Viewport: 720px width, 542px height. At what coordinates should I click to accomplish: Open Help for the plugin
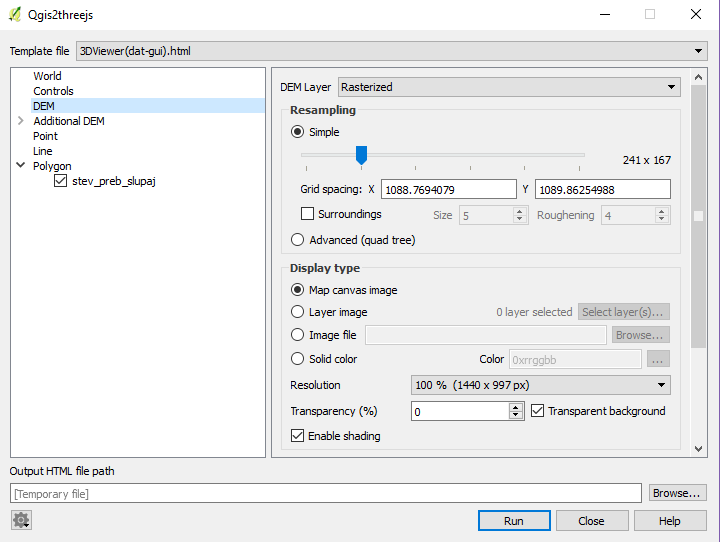[x=670, y=521]
